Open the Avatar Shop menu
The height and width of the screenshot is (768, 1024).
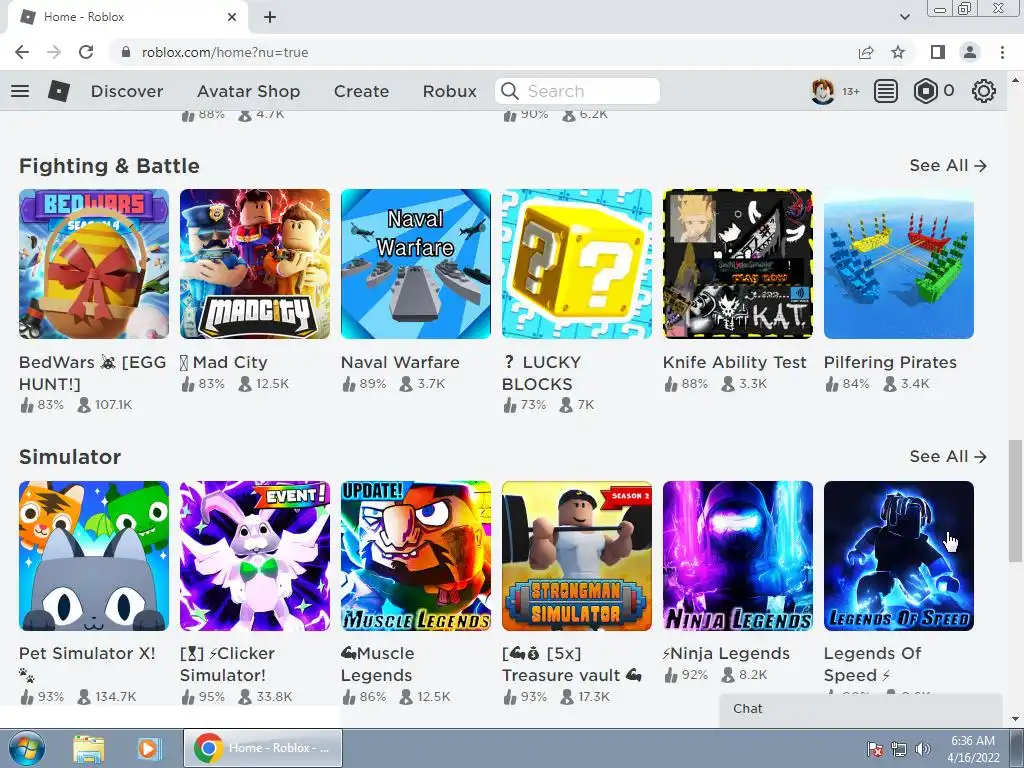pos(249,91)
